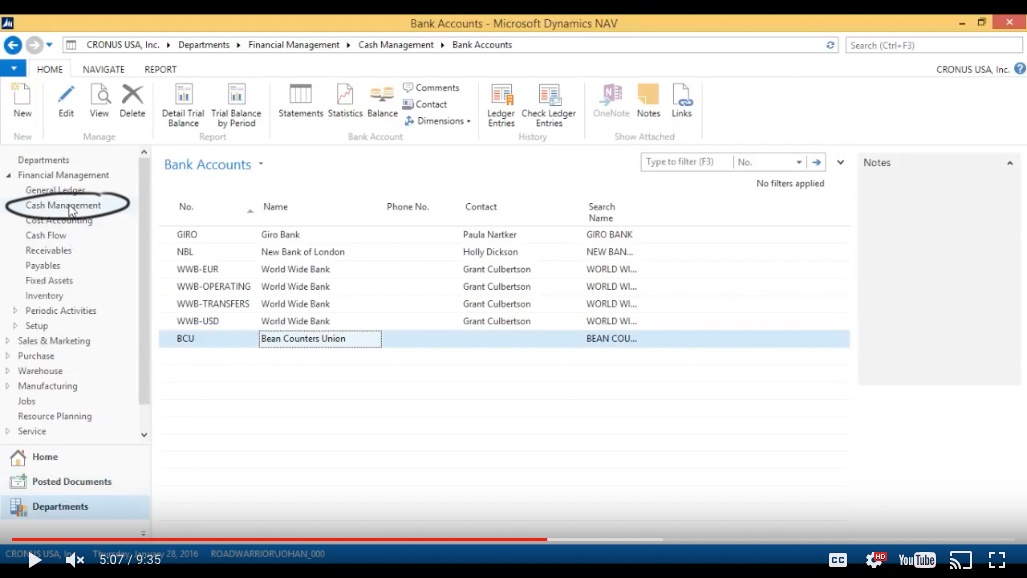Viewport: 1027px width, 578px height.
Task: Click the Type to filter field
Action: pos(686,162)
